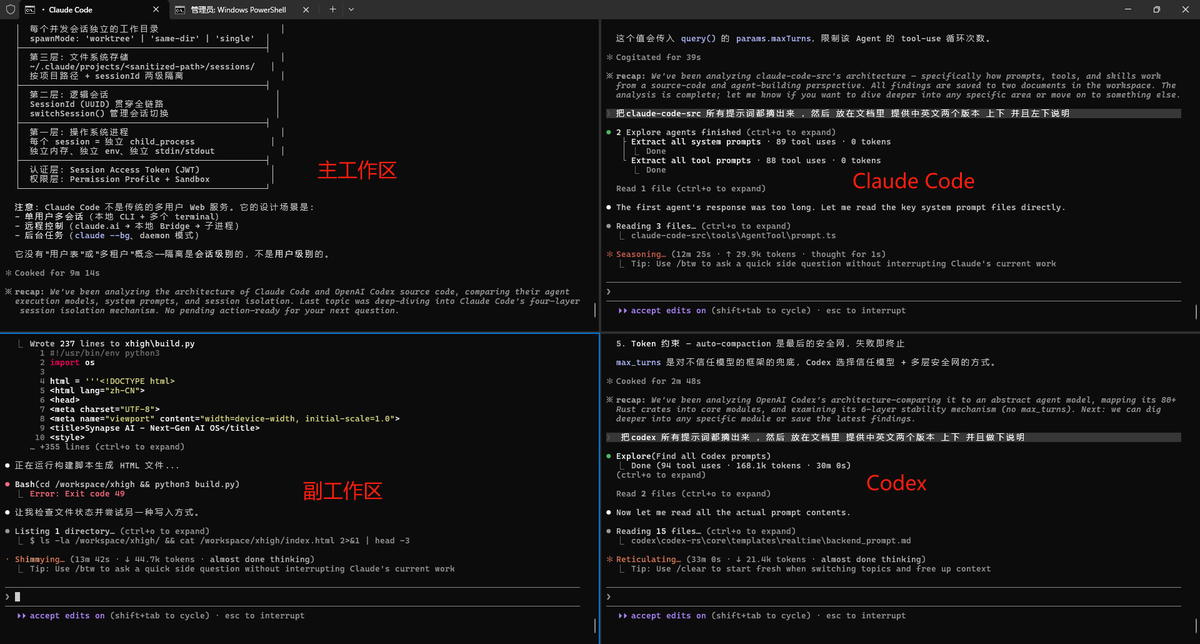
Task: Click '认证层: Session Access Token (JWT)' line
Action: (114, 170)
